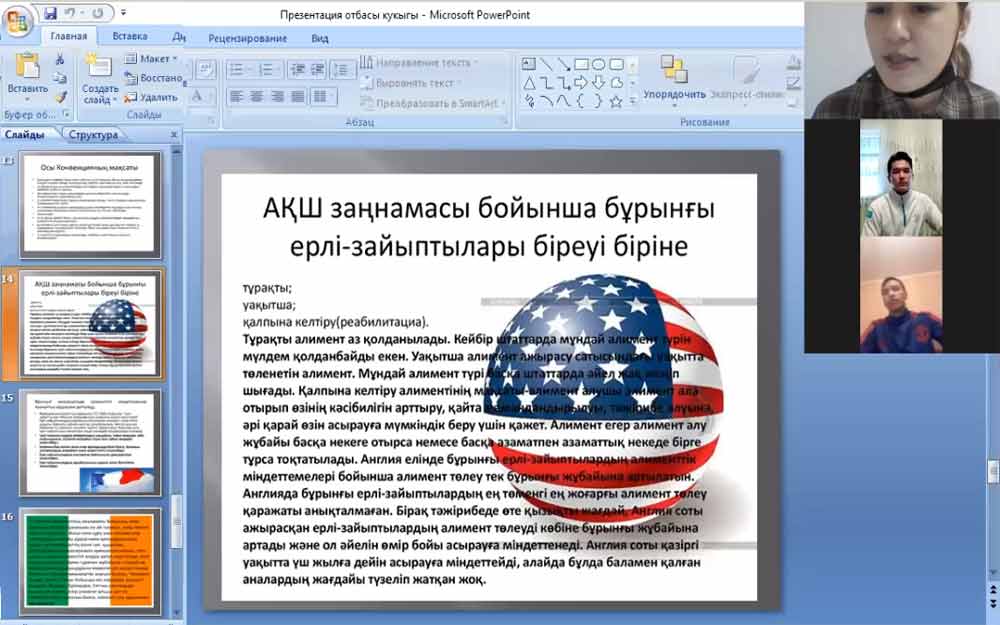The image size is (1000, 625).
Task: Close the slides pane with the X
Action: 174,135
